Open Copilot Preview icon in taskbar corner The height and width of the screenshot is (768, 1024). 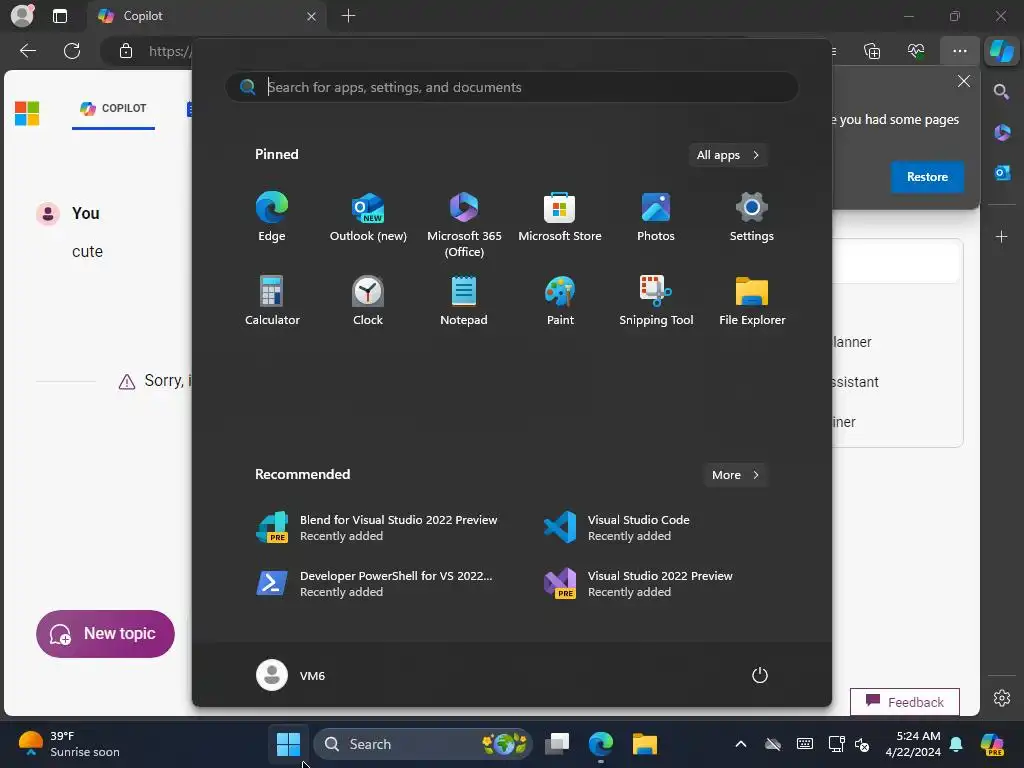pyautogui.click(x=992, y=744)
